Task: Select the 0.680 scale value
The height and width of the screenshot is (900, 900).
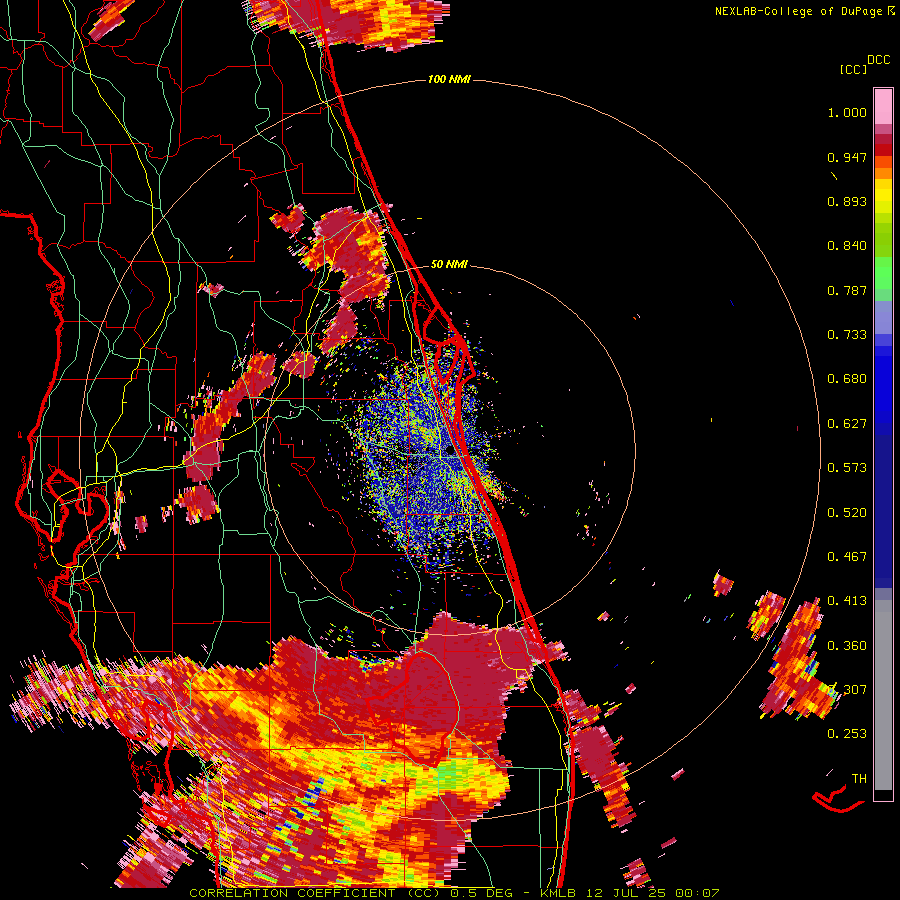Action: [847, 379]
